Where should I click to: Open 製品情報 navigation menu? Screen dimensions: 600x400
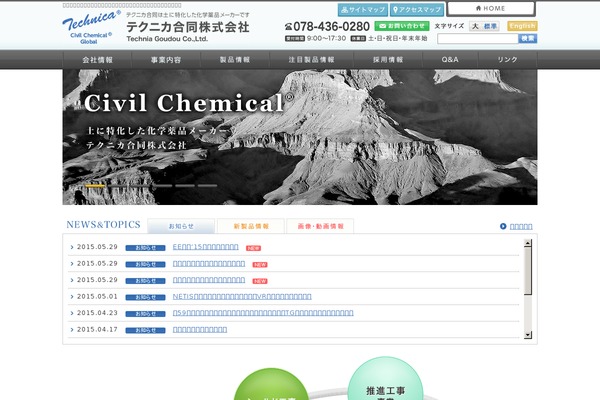tap(235, 60)
